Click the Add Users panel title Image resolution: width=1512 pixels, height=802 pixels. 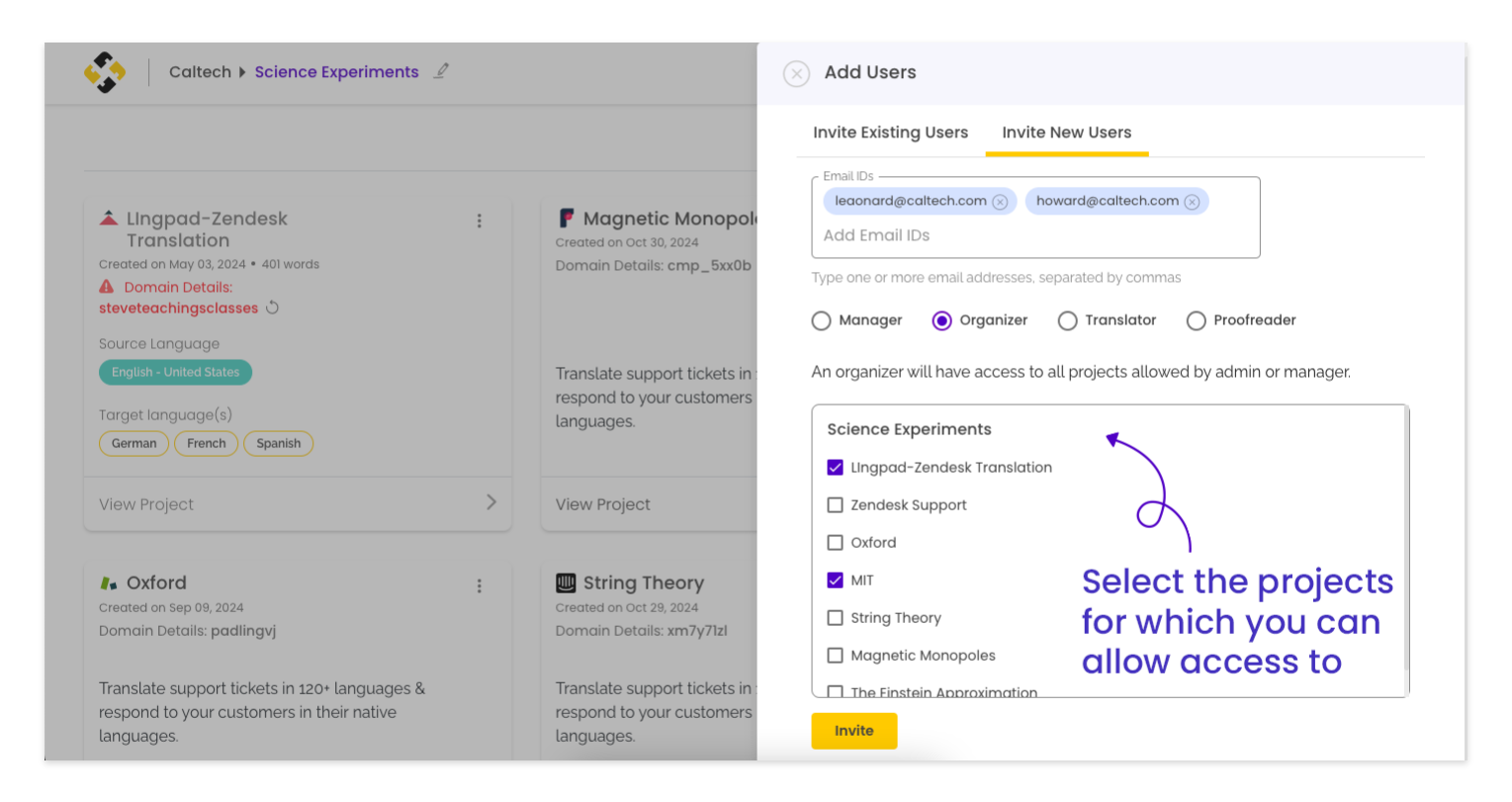pos(870,72)
